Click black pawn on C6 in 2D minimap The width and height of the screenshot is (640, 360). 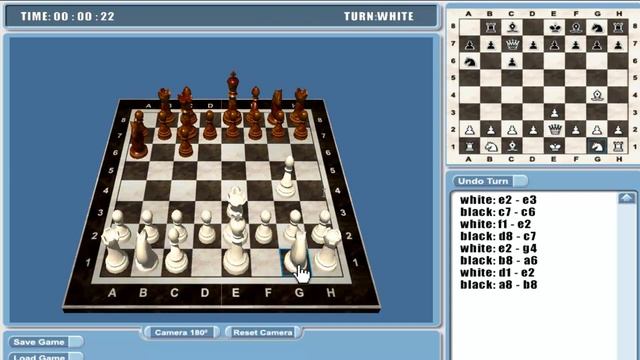(x=512, y=61)
